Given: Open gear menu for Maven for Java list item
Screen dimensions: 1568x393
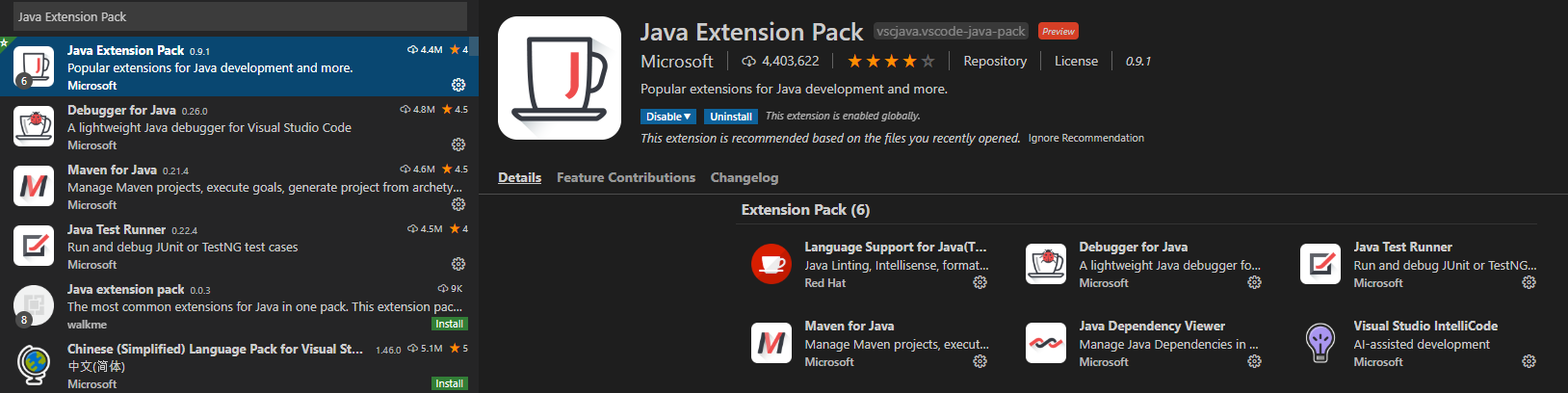Looking at the screenshot, I should [458, 204].
